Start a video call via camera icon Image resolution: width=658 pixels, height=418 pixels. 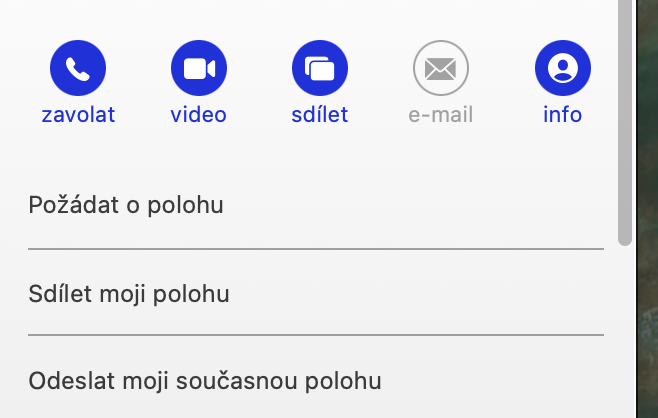coord(199,68)
